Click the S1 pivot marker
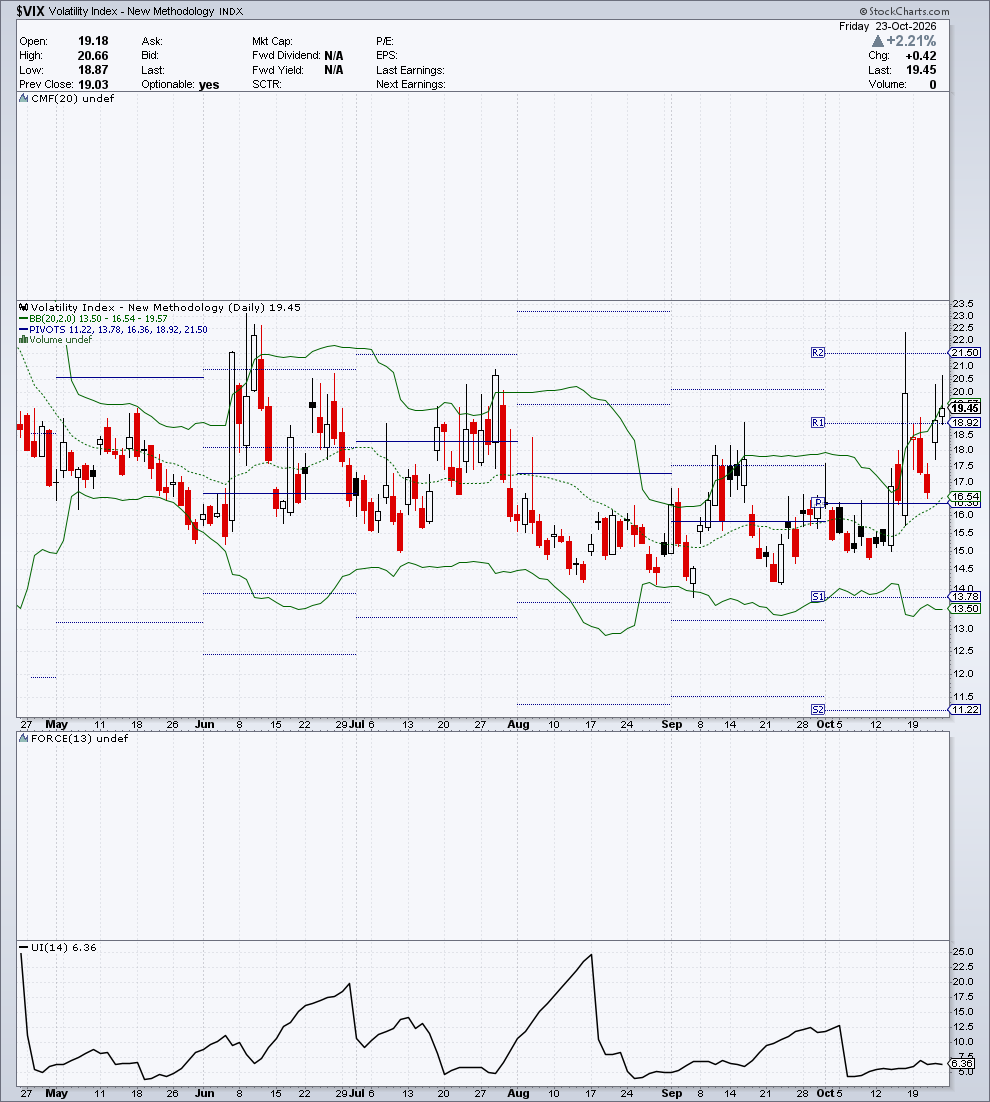Viewport: 990px width, 1102px height. [x=817, y=597]
